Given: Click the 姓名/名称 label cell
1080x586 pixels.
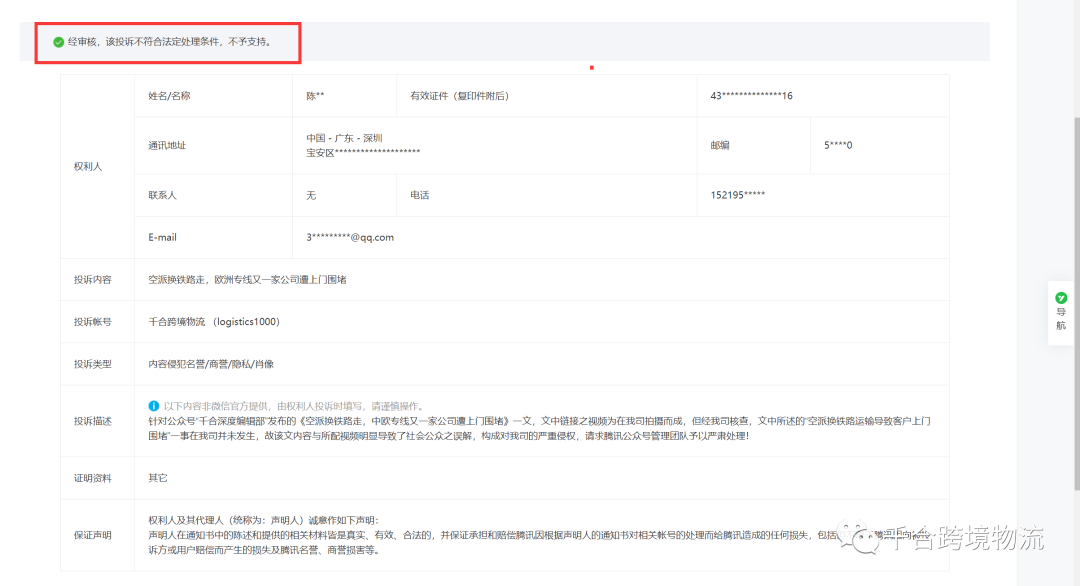Looking at the screenshot, I should click(x=214, y=96).
